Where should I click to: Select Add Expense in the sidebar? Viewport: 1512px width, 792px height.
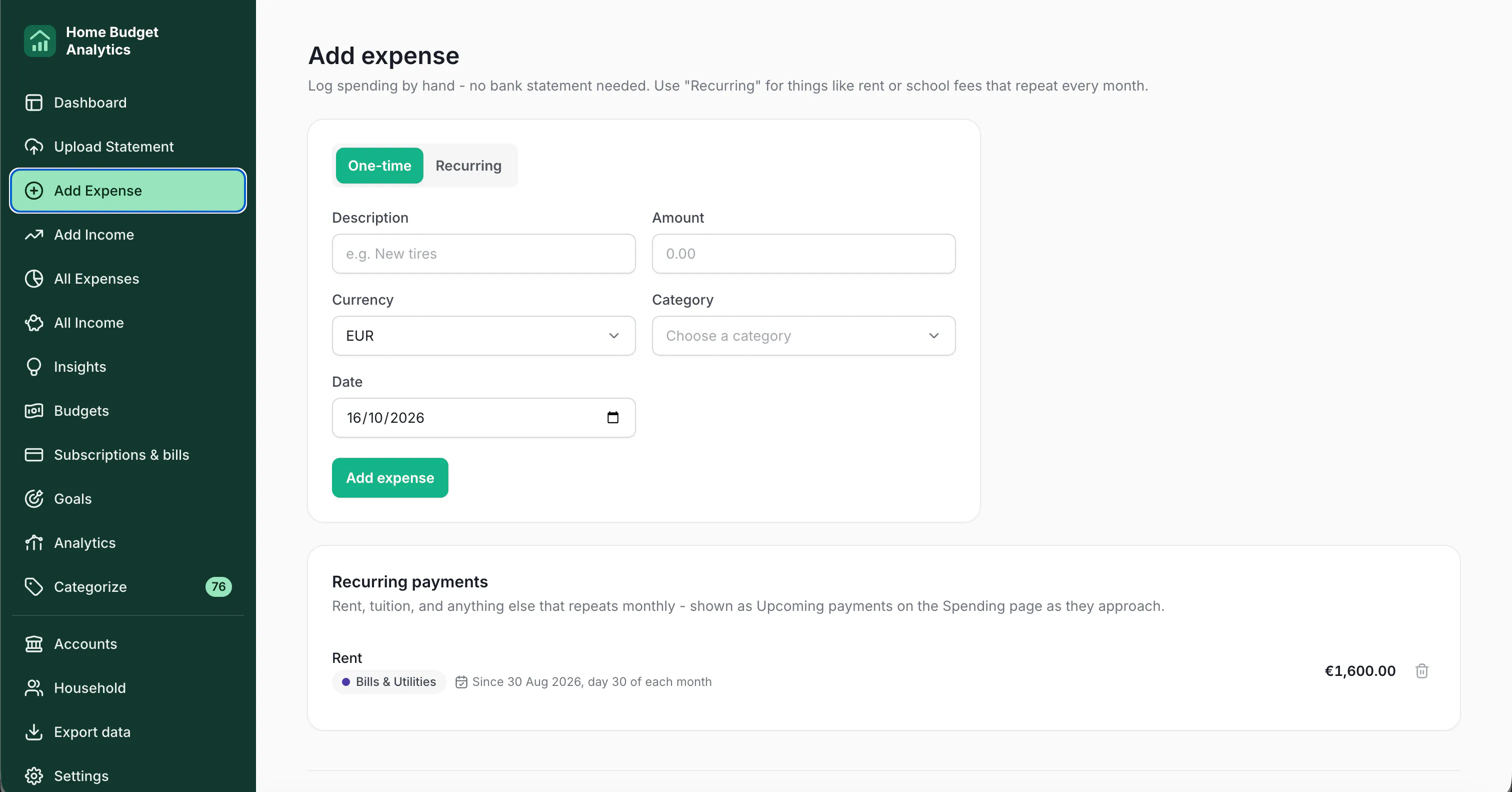pyautogui.click(x=127, y=190)
